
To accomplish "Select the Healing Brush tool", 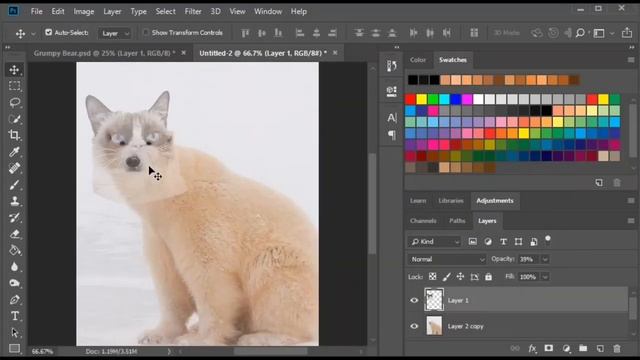I will (14, 168).
